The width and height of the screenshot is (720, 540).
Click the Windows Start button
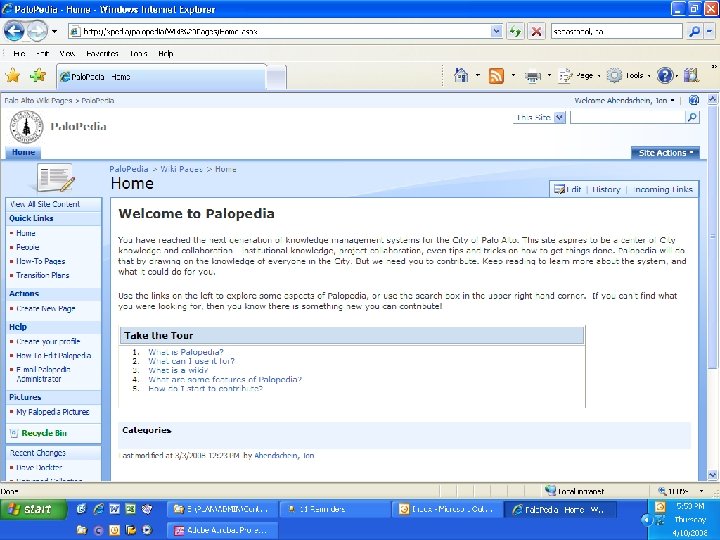(33, 509)
